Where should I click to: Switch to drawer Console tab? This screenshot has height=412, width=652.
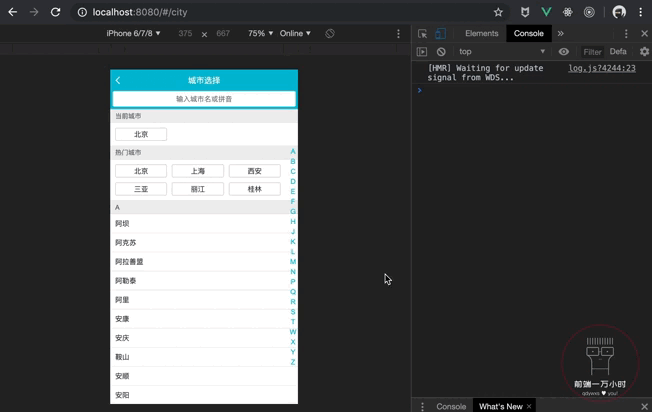pos(451,406)
